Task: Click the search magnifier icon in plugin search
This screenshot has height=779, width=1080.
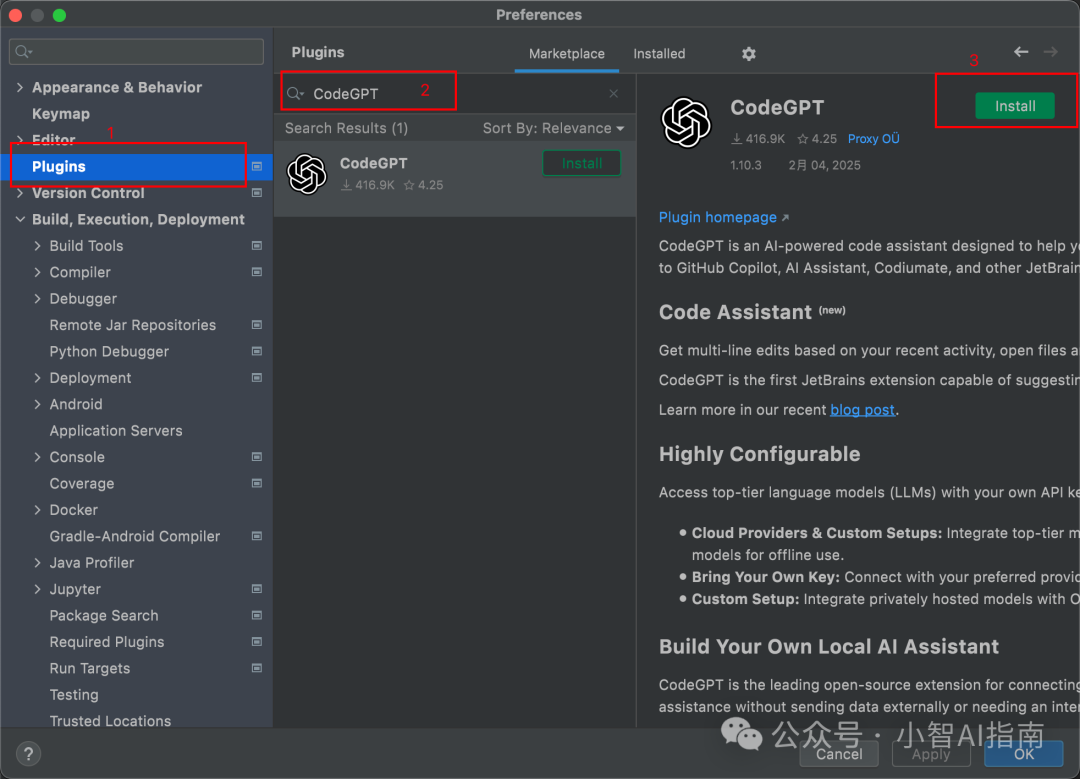Action: 295,94
